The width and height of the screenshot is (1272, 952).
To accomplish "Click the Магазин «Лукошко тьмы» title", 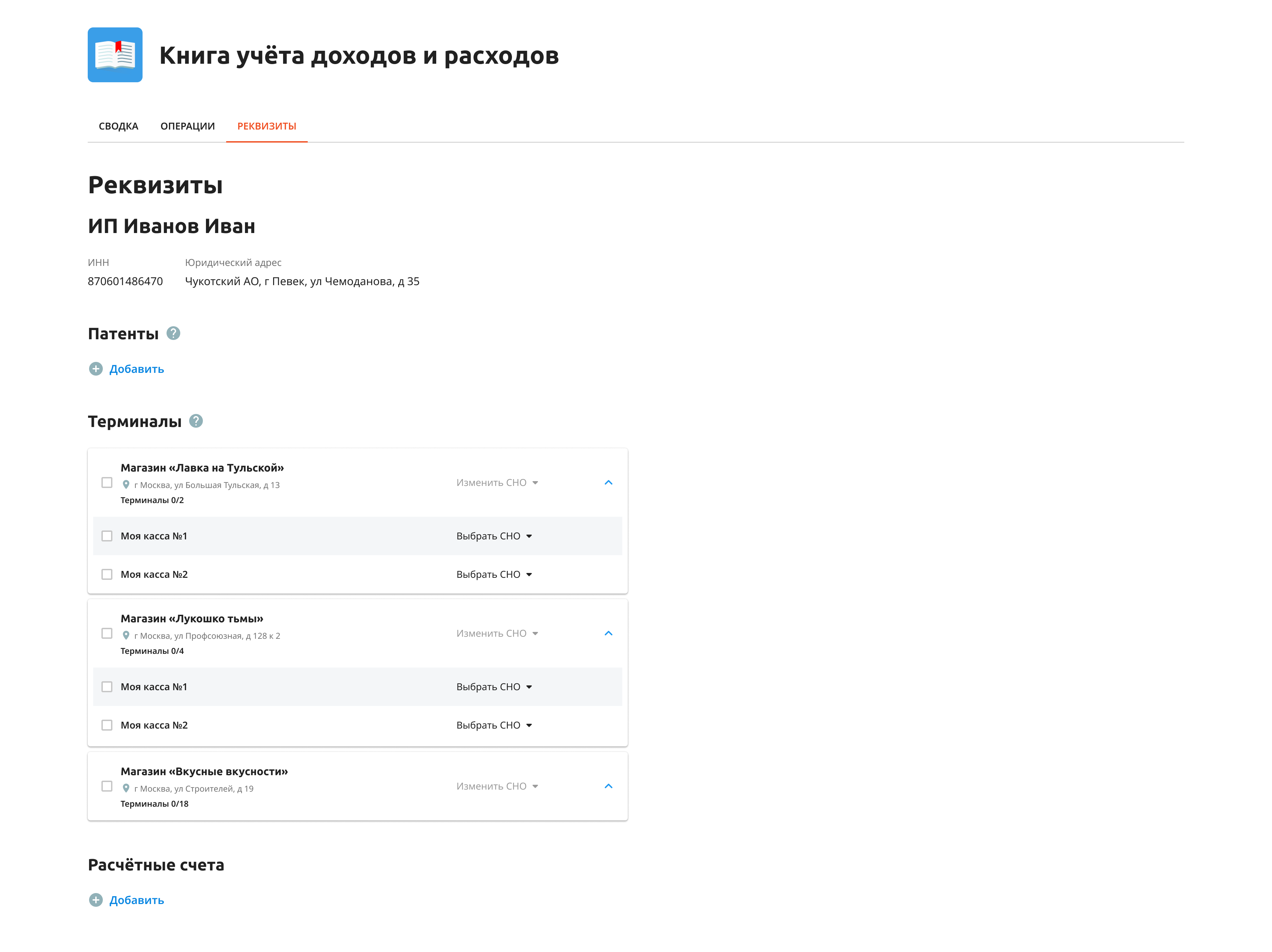I will (x=192, y=618).
